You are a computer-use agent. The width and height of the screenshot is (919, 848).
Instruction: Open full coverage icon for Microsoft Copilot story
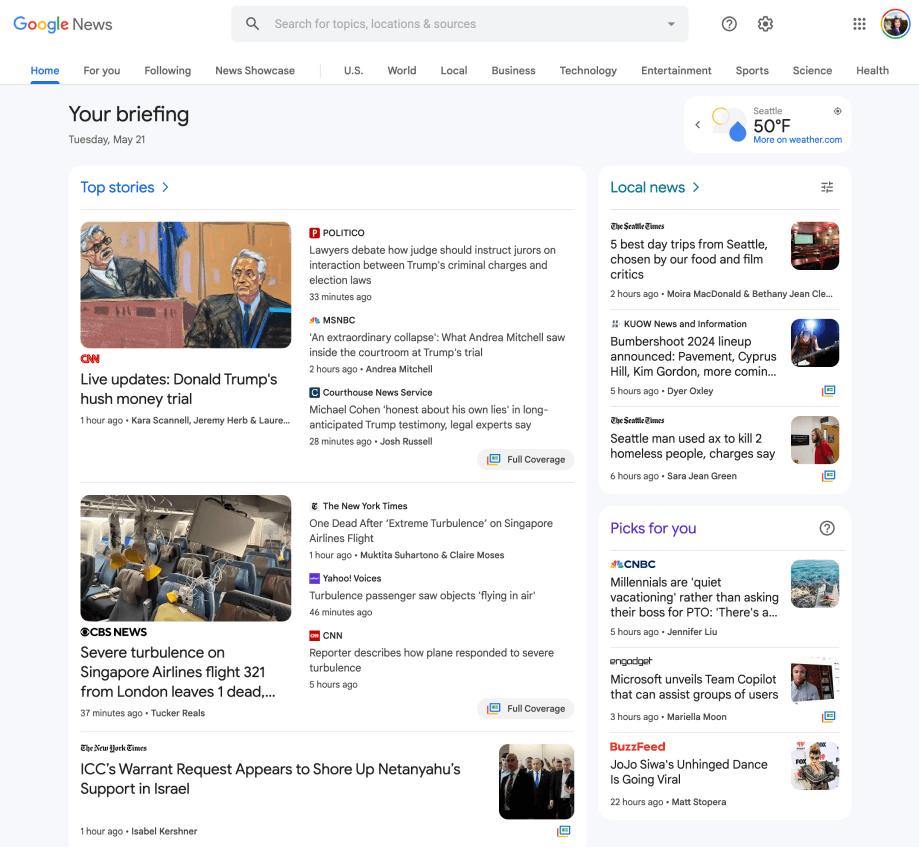[x=828, y=716]
